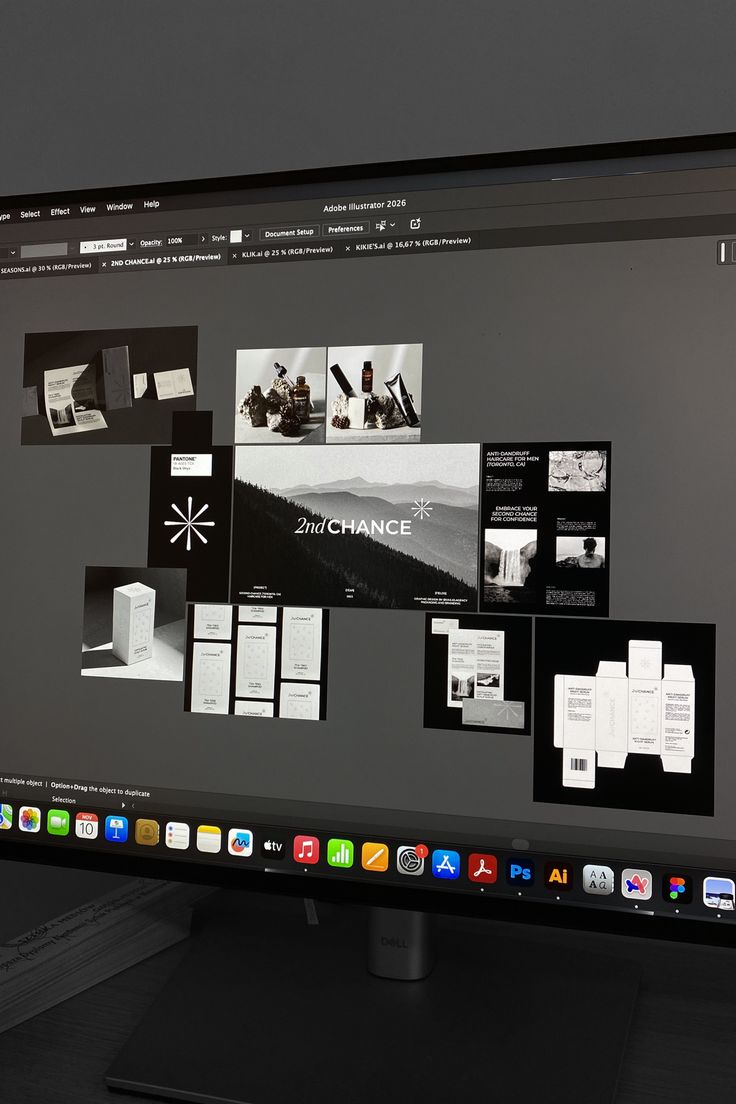The width and height of the screenshot is (736, 1104).
Task: Open the Style swatch dropdown arrow
Action: click(247, 236)
